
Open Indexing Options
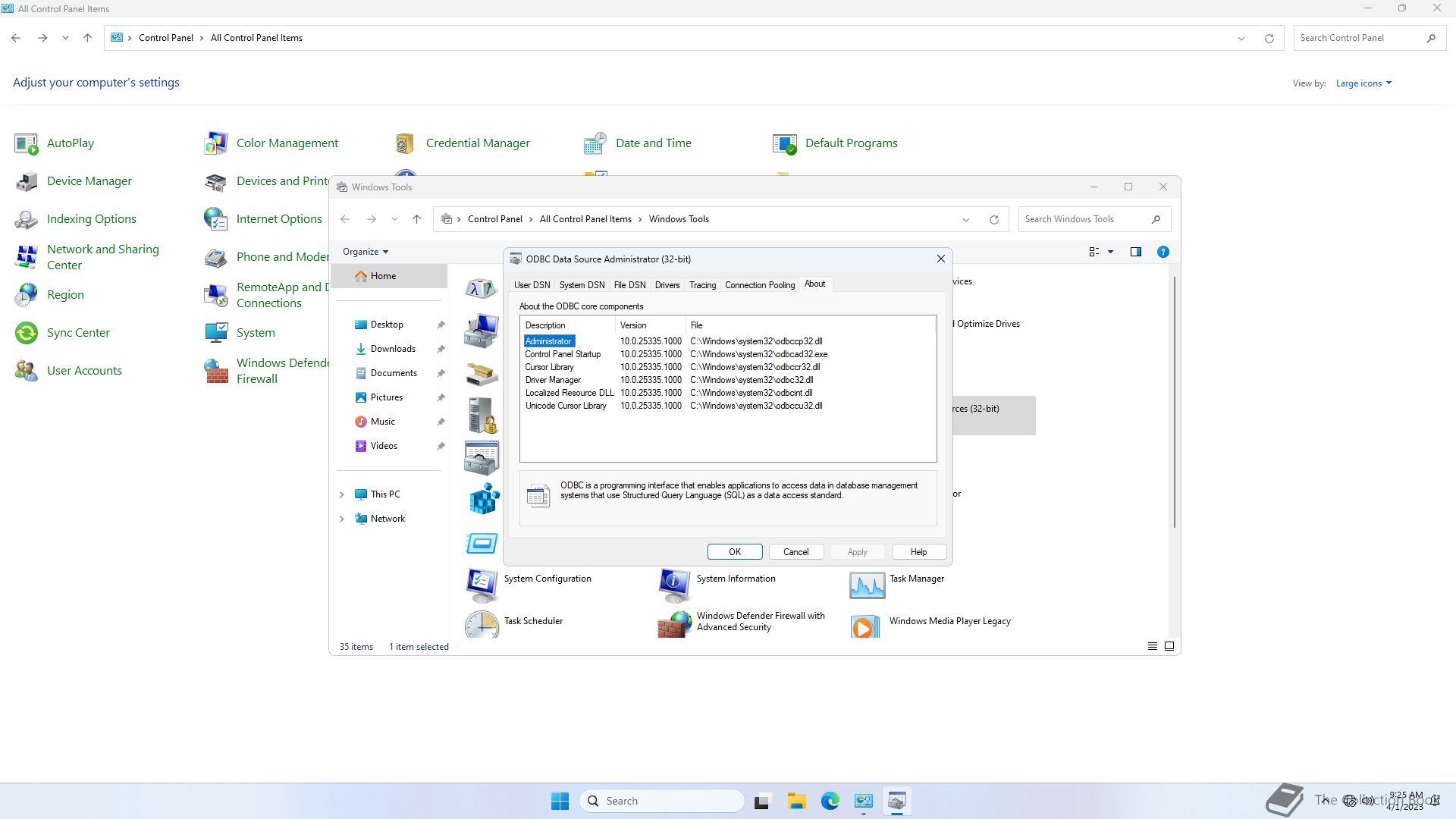[x=76, y=219]
